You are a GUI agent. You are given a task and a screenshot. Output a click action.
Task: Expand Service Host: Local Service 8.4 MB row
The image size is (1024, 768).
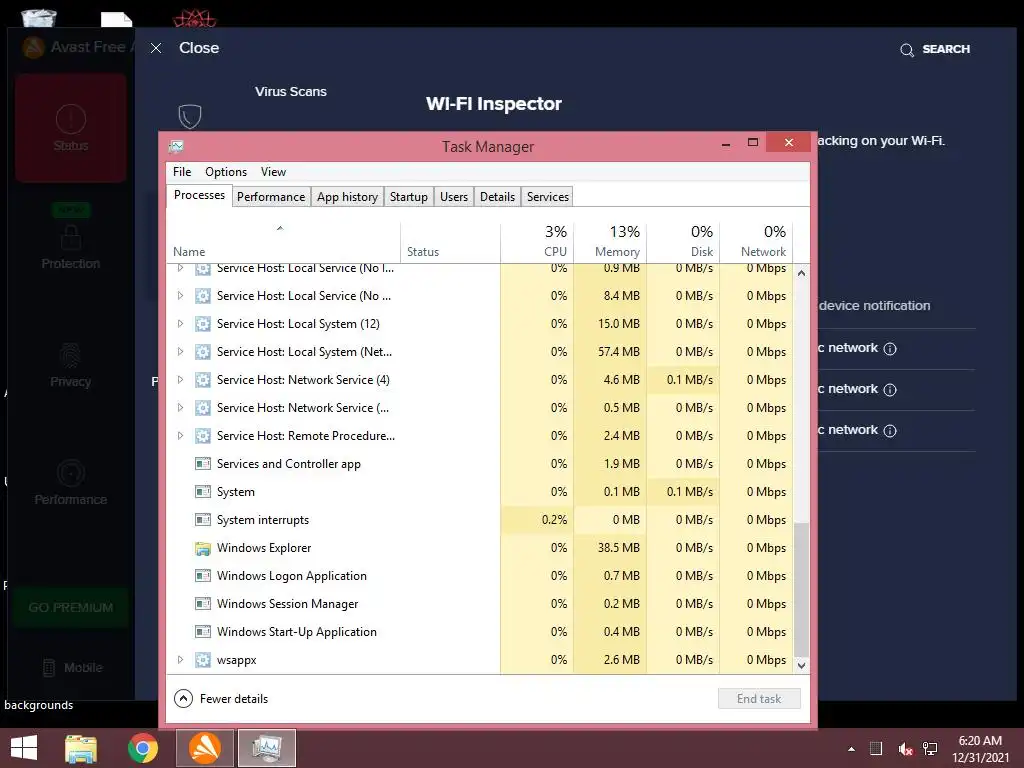[x=180, y=296]
